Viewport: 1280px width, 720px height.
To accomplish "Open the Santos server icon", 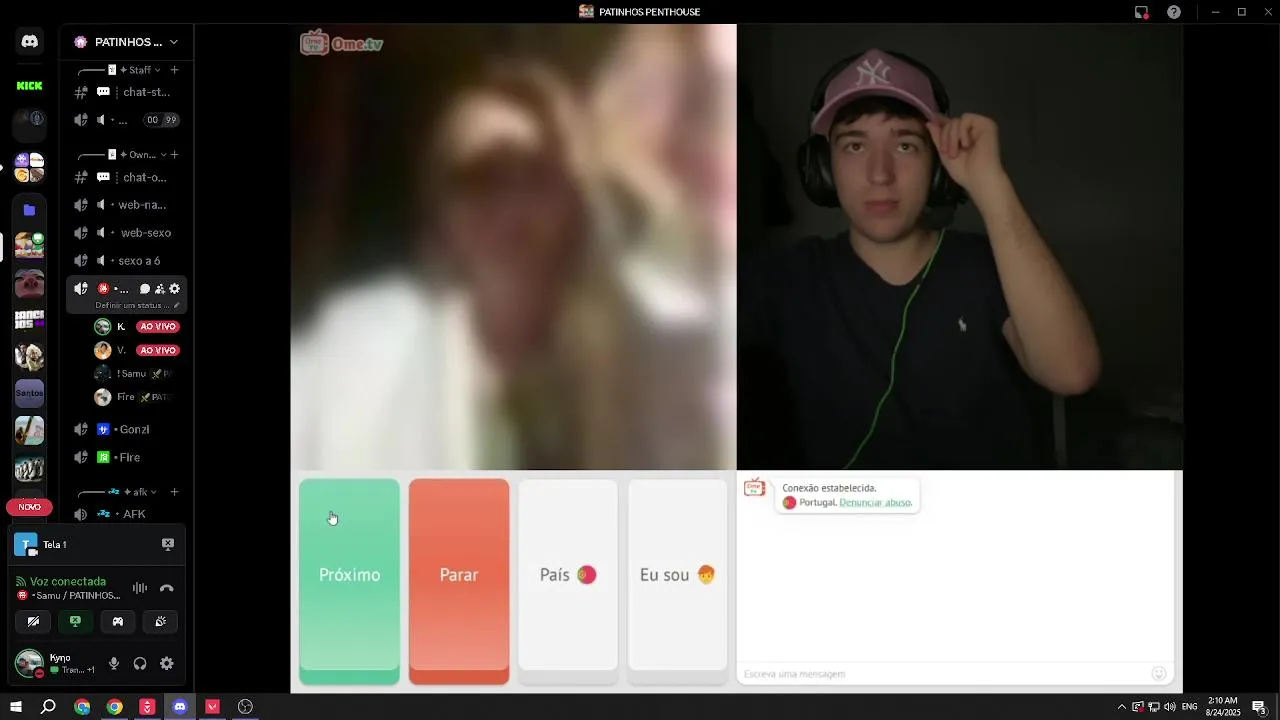I will [x=29, y=393].
